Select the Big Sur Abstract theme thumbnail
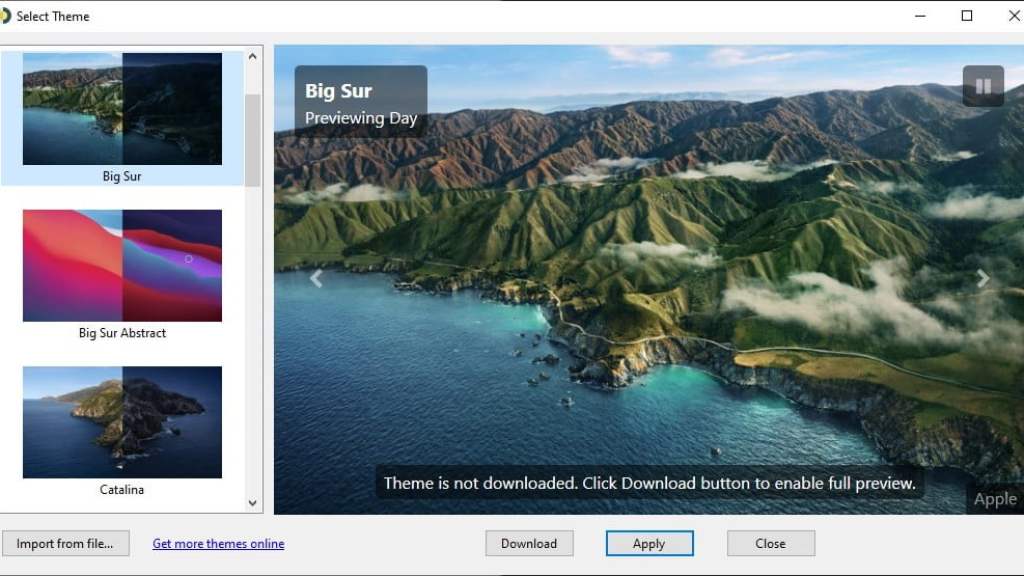The height and width of the screenshot is (576, 1024). click(122, 265)
